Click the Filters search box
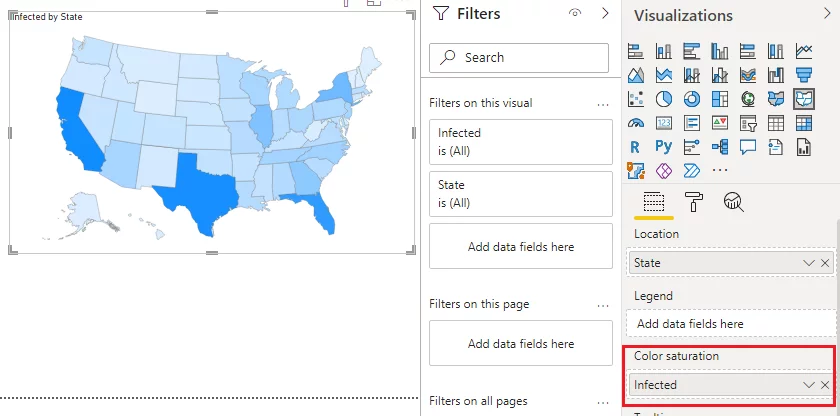This screenshot has height=416, width=840. 519,58
